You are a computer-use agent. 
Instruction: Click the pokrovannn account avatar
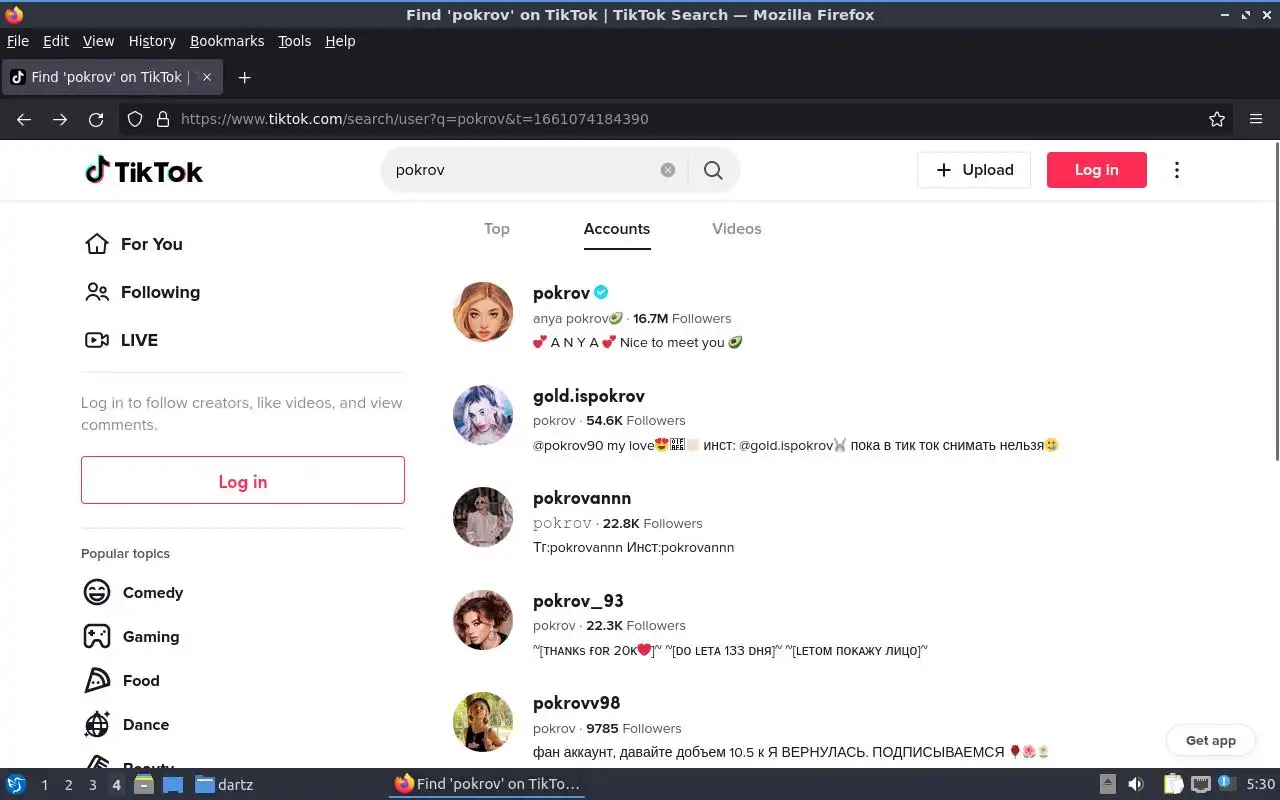click(483, 517)
